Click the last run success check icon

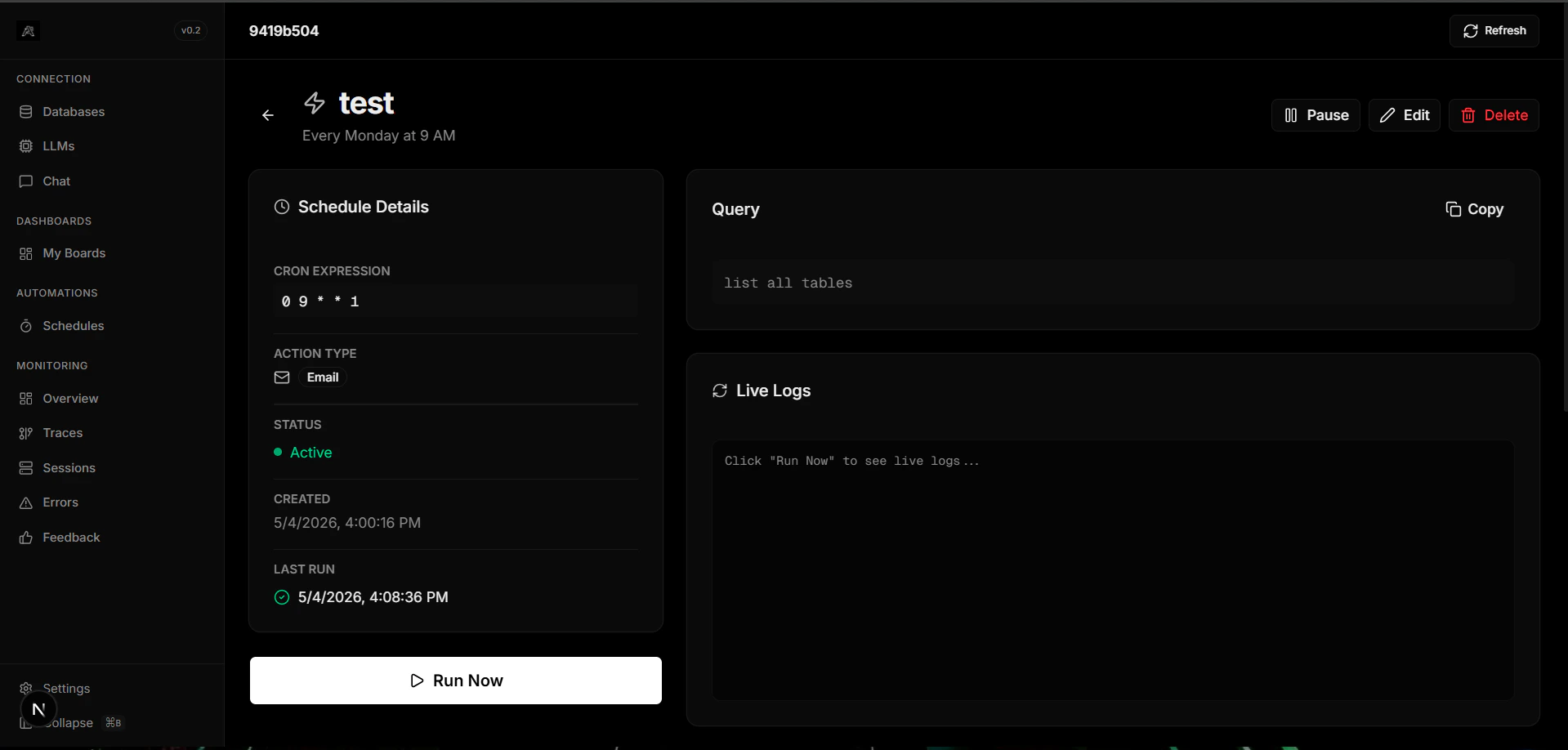(x=282, y=597)
